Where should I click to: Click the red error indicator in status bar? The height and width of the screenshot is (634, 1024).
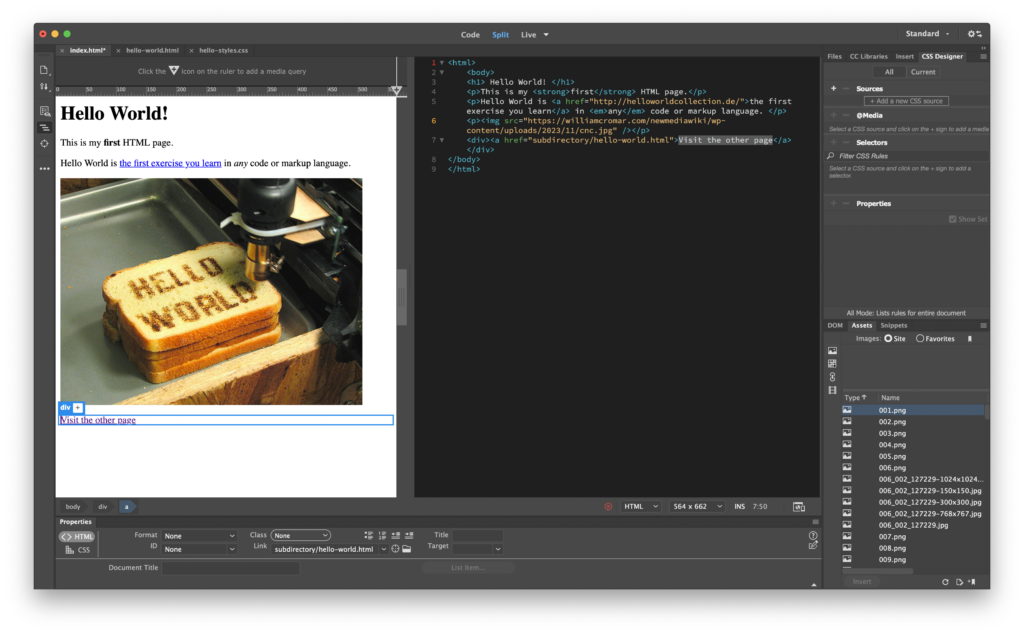point(608,507)
